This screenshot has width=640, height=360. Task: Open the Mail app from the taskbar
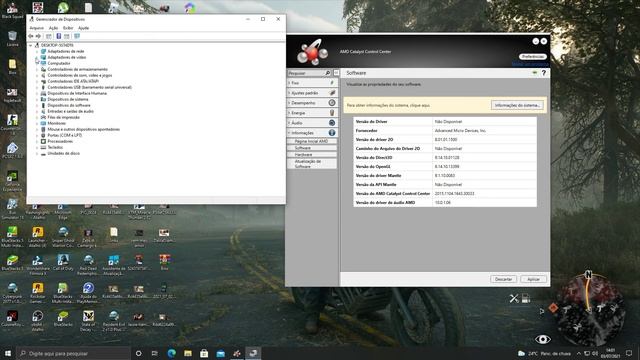click(x=220, y=353)
